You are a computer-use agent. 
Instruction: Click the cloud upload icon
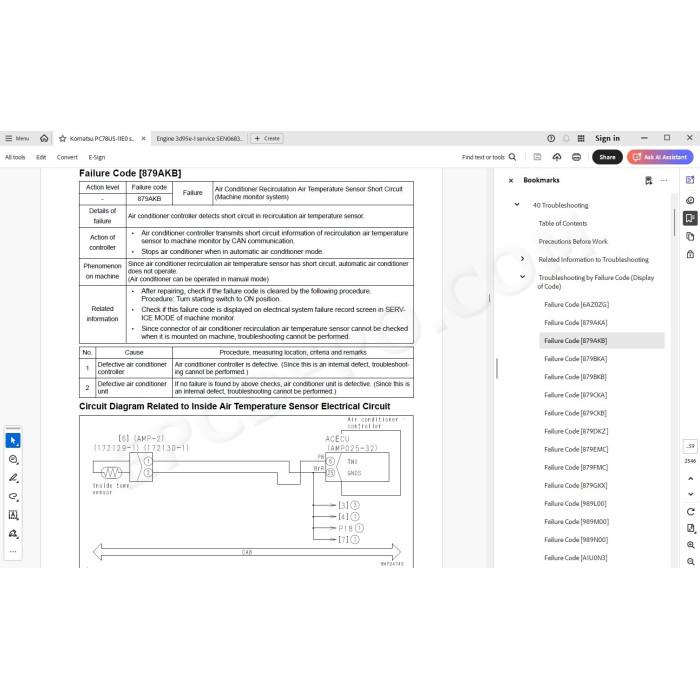[557, 157]
